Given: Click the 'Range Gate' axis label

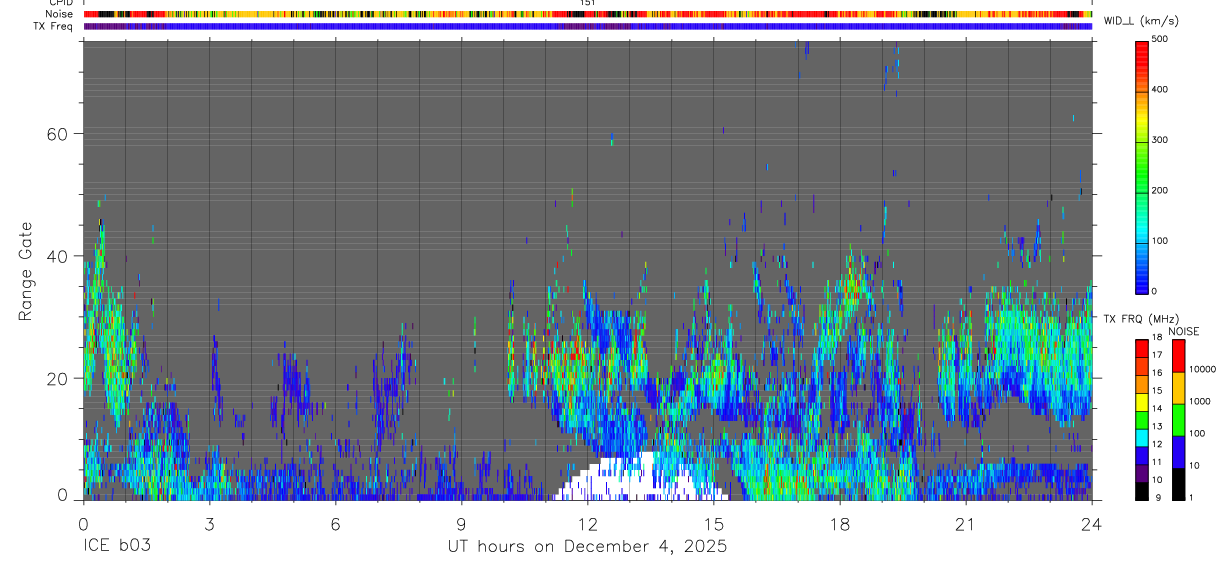Looking at the screenshot, I should [26, 272].
